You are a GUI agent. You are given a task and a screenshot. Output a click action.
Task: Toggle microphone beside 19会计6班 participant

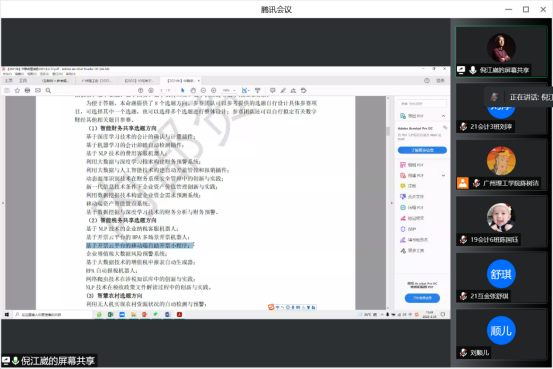pos(463,240)
